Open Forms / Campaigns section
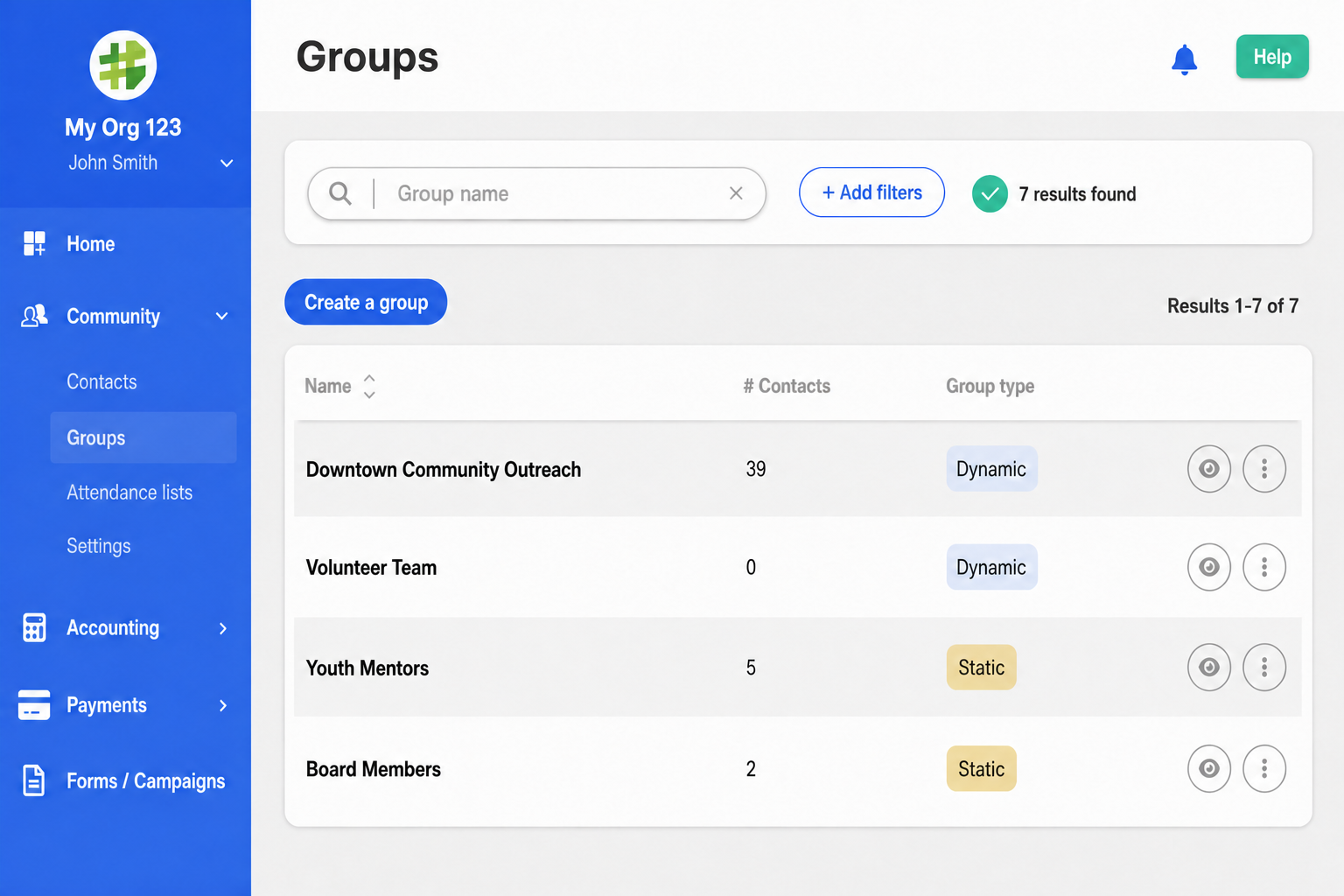 tap(146, 781)
